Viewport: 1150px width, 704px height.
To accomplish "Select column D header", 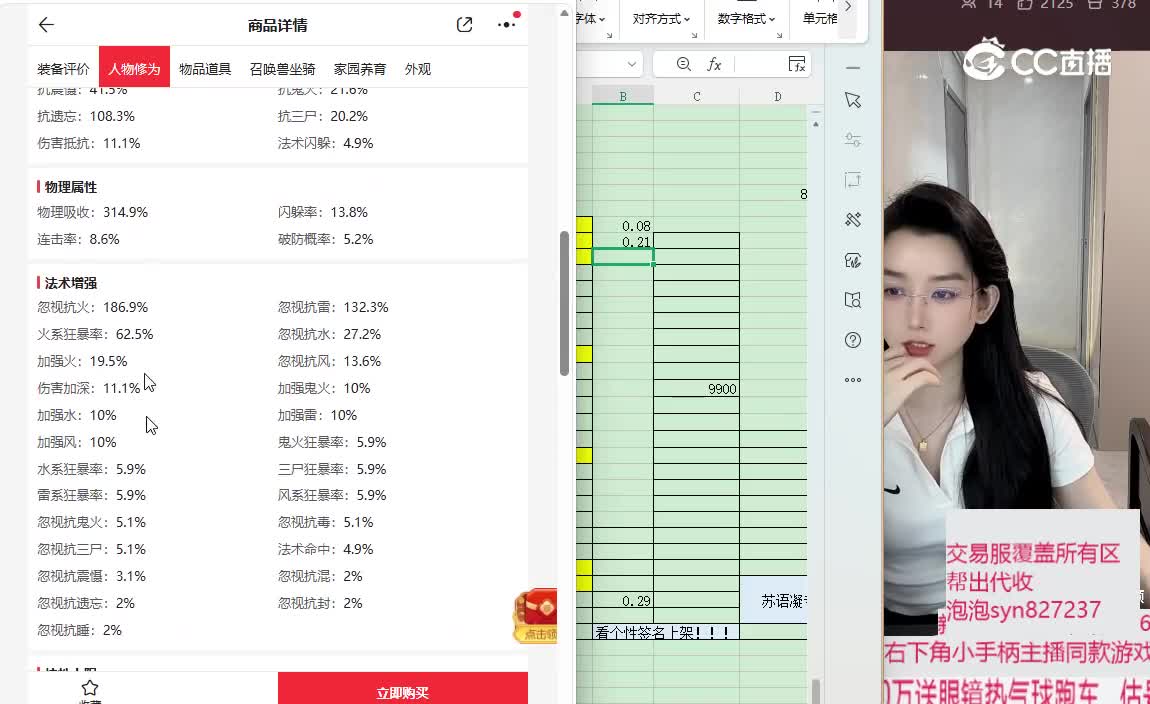I will point(777,96).
